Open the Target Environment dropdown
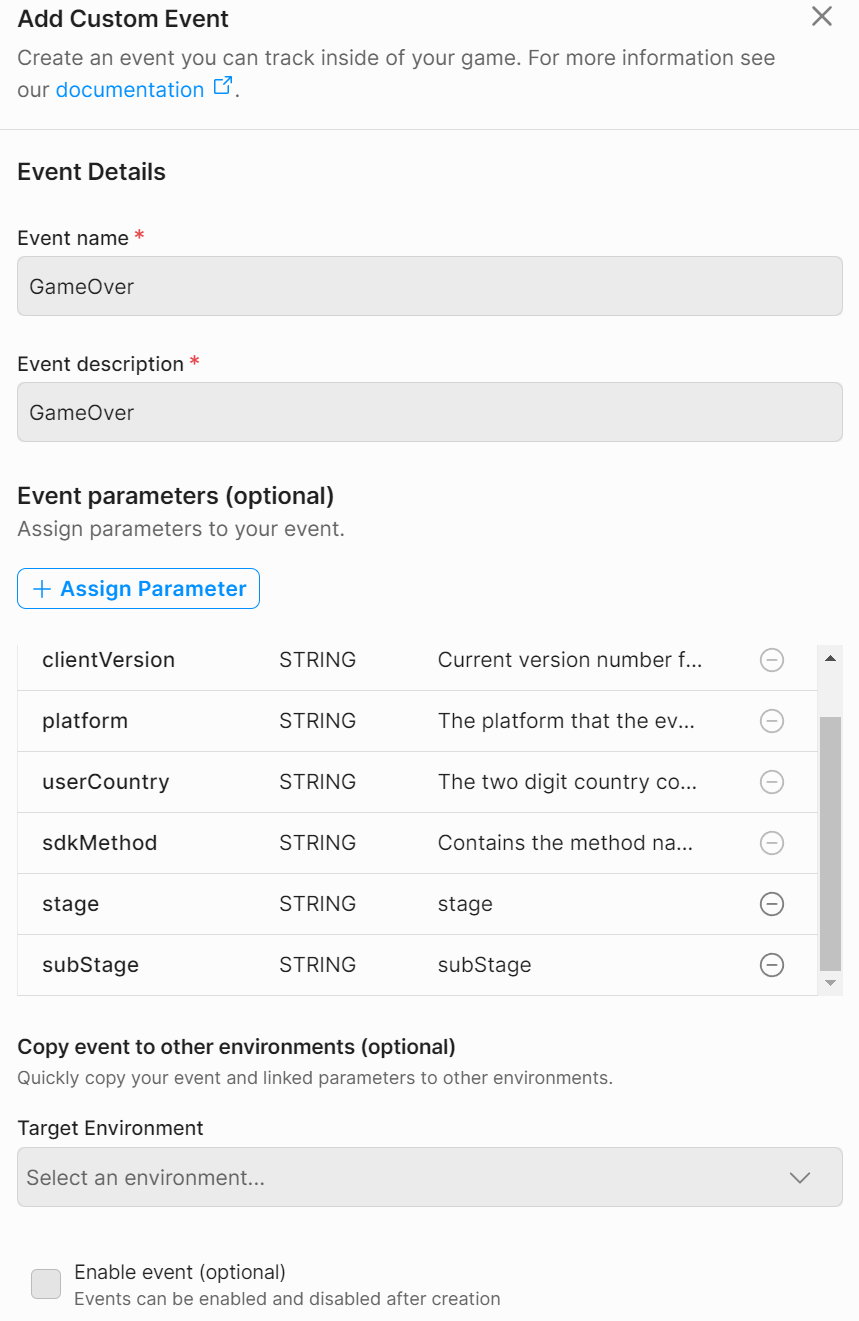The height and width of the screenshot is (1321, 859). click(x=430, y=1177)
